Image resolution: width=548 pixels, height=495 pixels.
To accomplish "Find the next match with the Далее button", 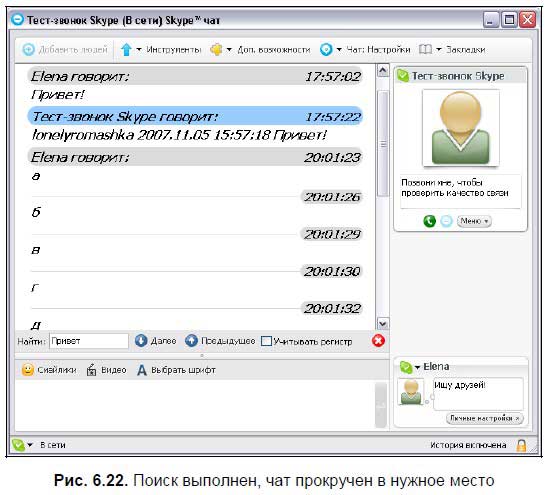I will [x=156, y=340].
